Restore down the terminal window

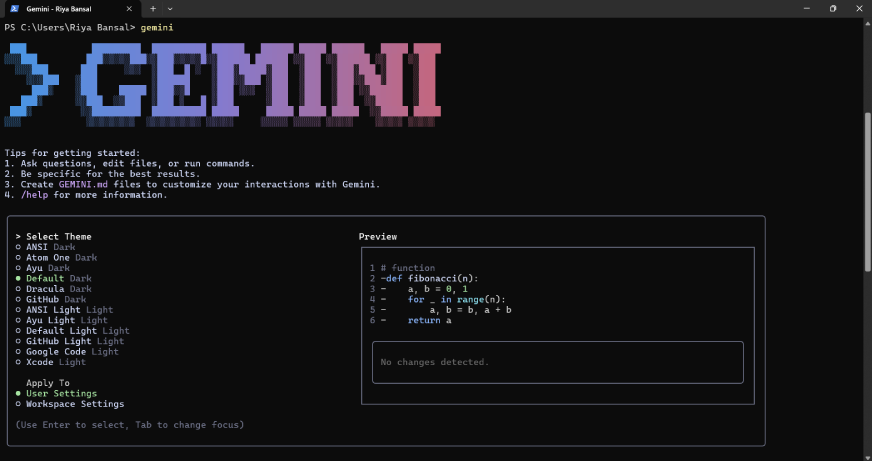(x=833, y=8)
